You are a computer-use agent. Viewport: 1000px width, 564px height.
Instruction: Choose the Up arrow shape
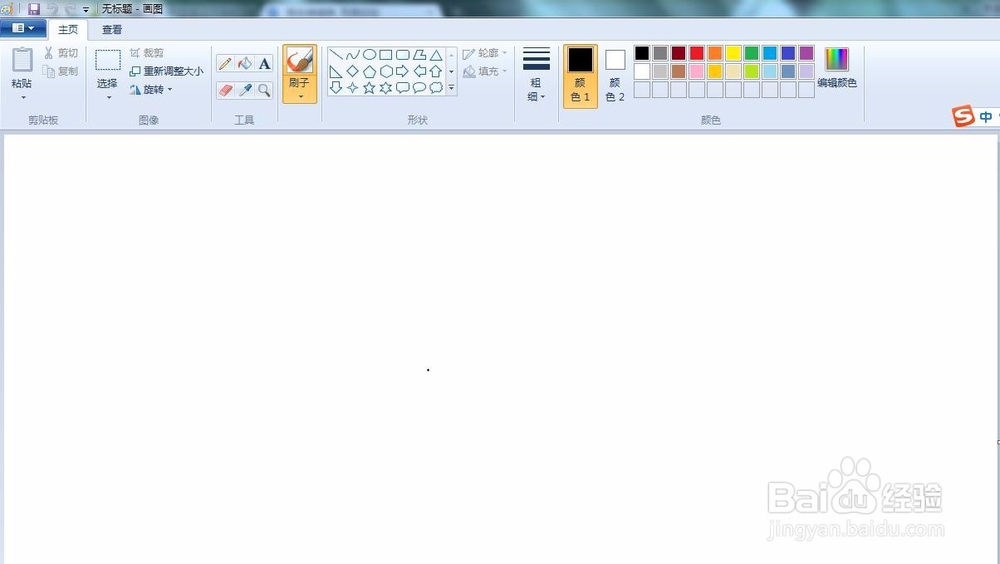coord(436,71)
